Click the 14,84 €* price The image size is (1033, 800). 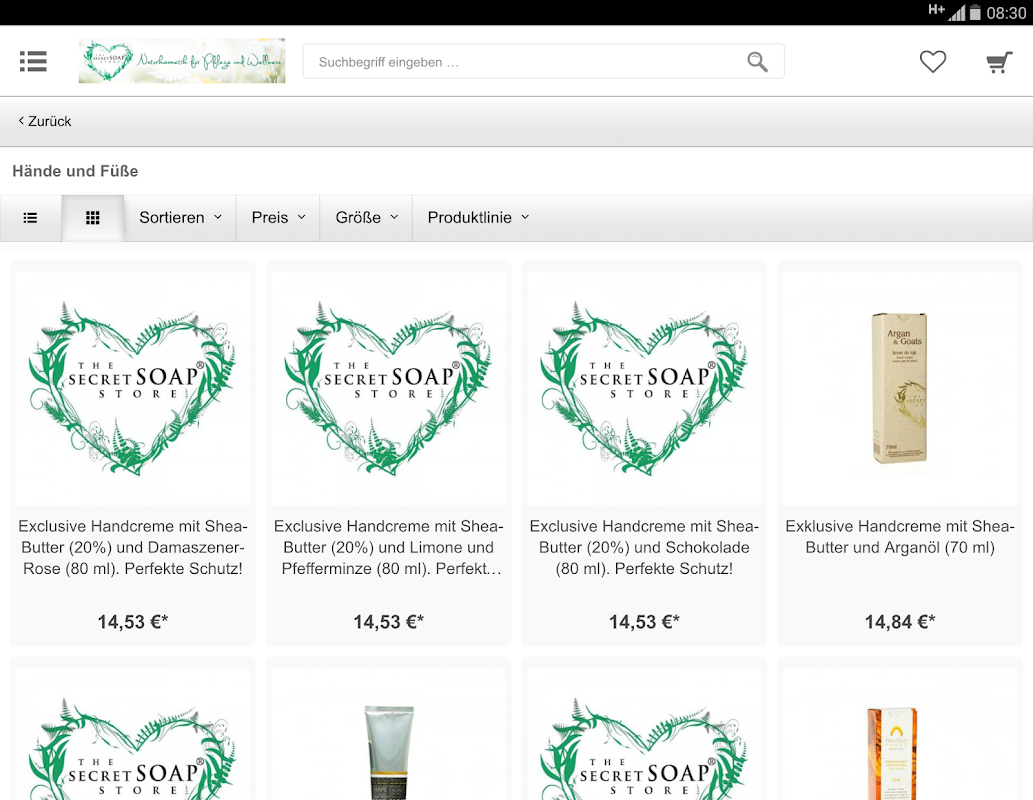coord(900,621)
